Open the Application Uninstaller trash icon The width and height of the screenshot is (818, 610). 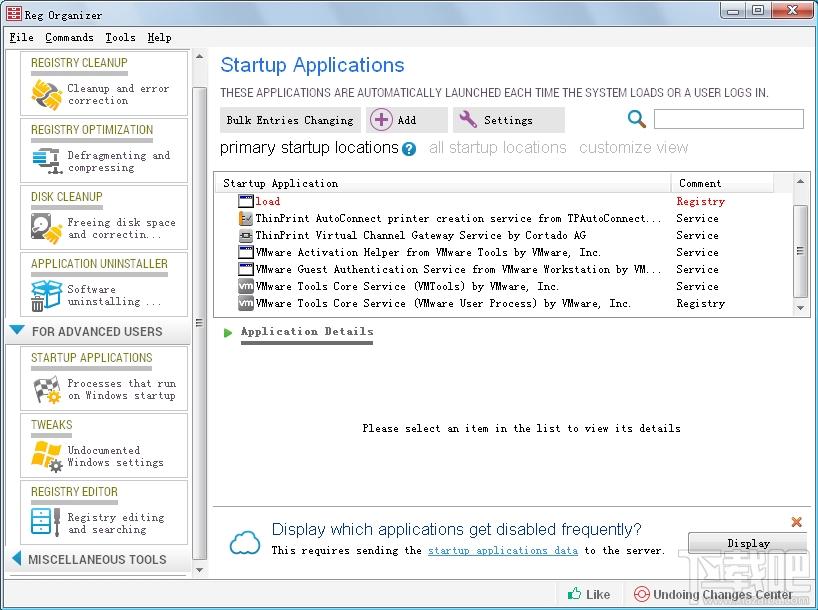pos(46,295)
